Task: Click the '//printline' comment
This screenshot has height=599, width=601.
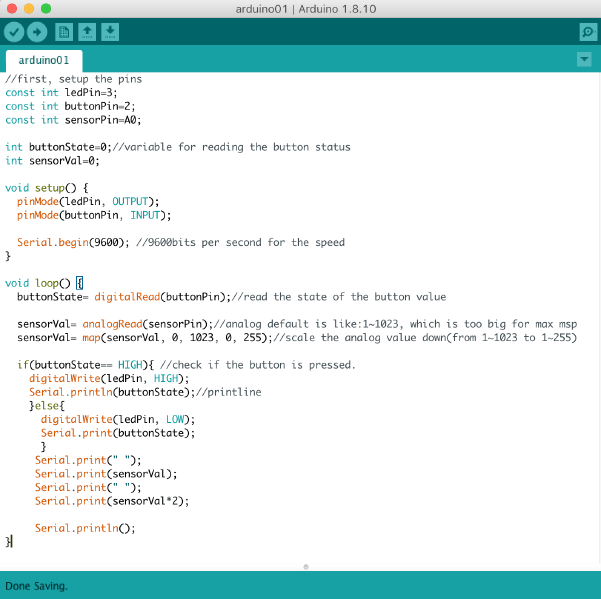Action: 228,392
